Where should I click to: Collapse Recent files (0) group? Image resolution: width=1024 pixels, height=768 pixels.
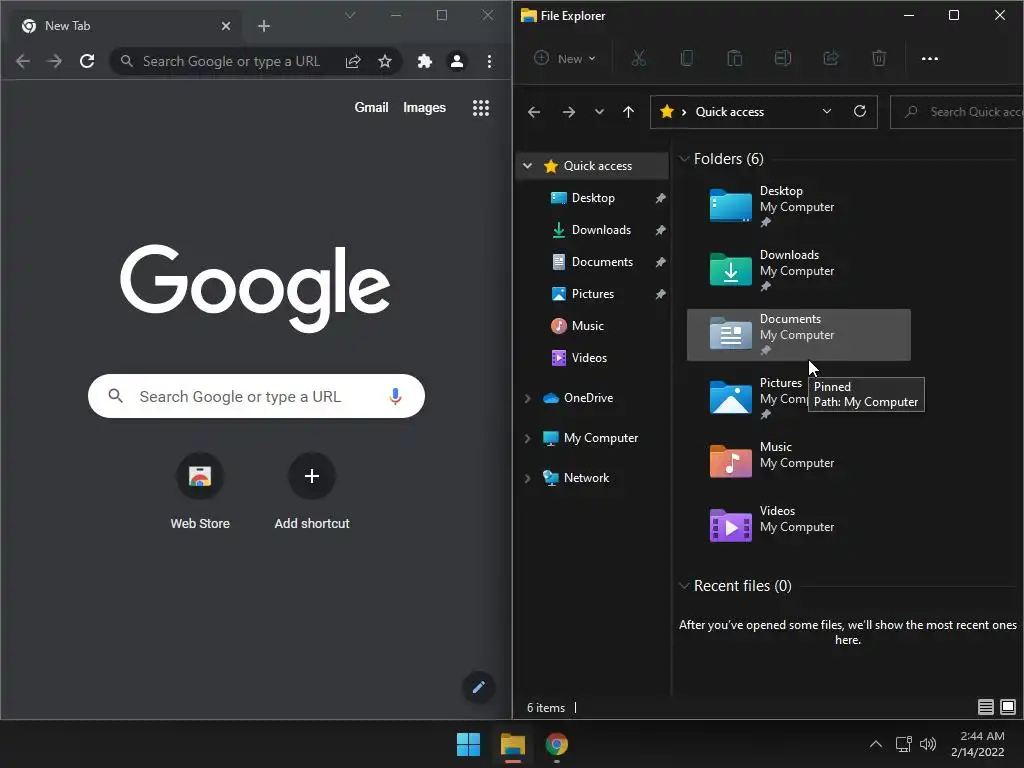pyautogui.click(x=684, y=586)
